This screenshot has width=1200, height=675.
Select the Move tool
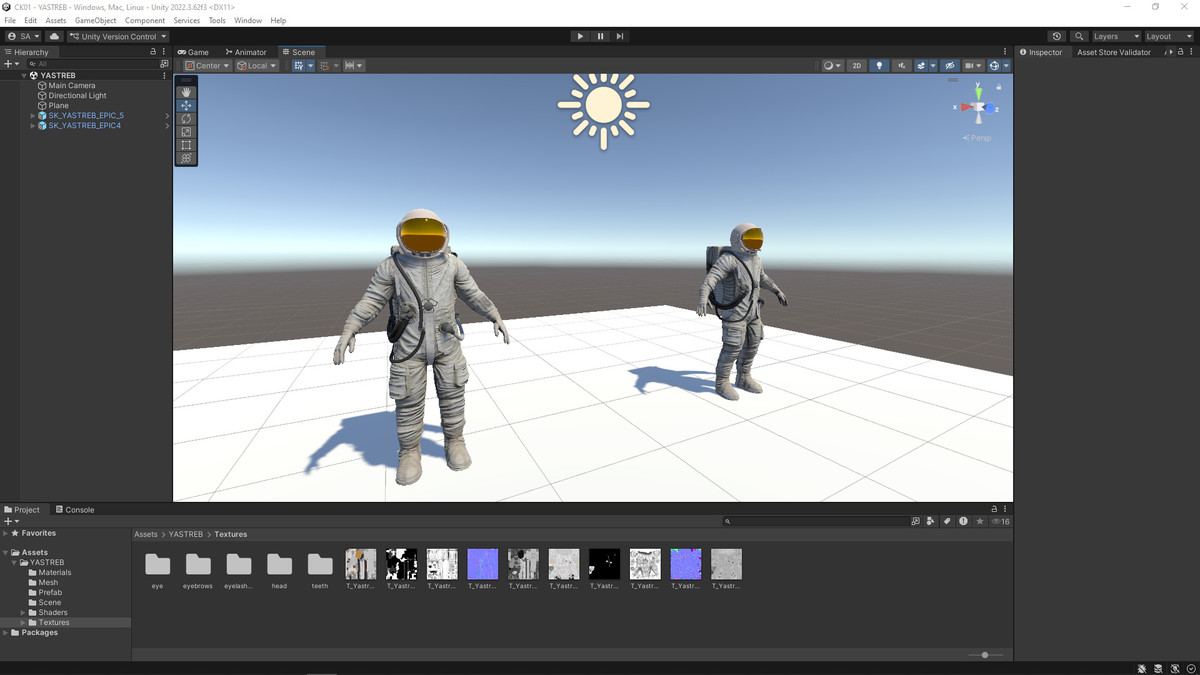pos(186,105)
